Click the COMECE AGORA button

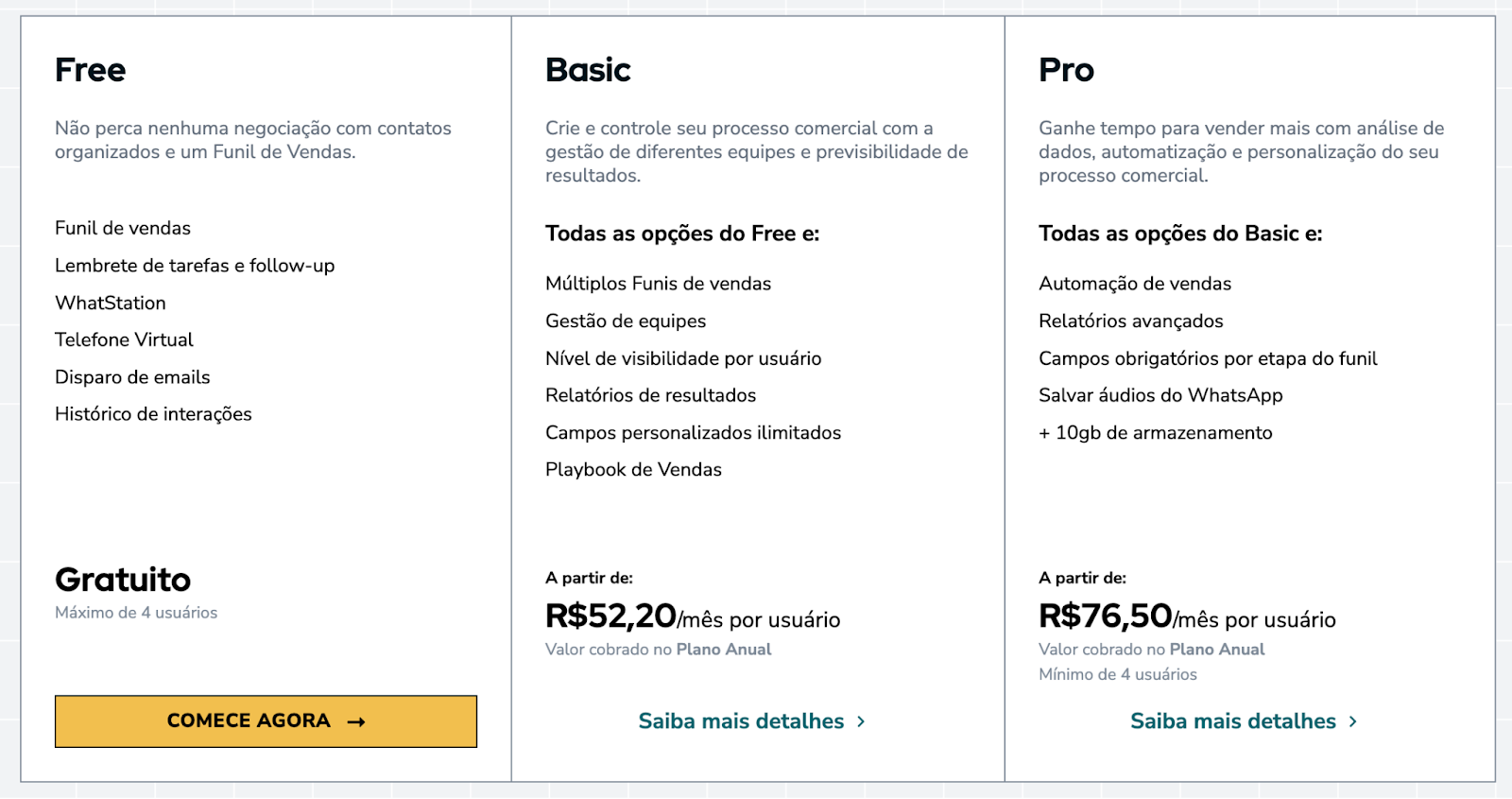[x=266, y=721]
